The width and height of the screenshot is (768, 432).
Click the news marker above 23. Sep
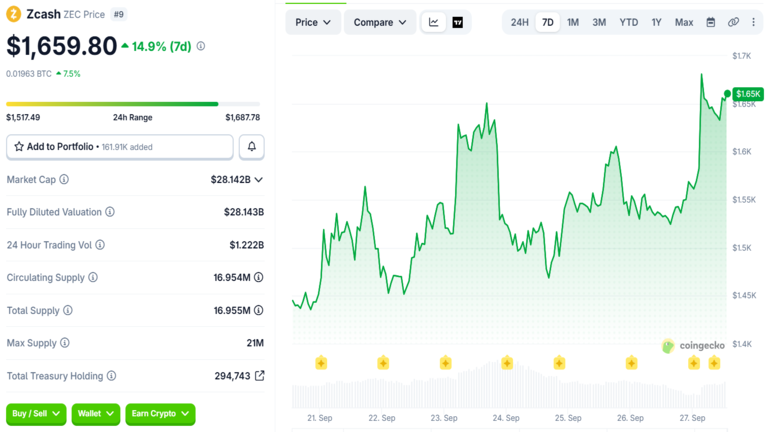(445, 363)
